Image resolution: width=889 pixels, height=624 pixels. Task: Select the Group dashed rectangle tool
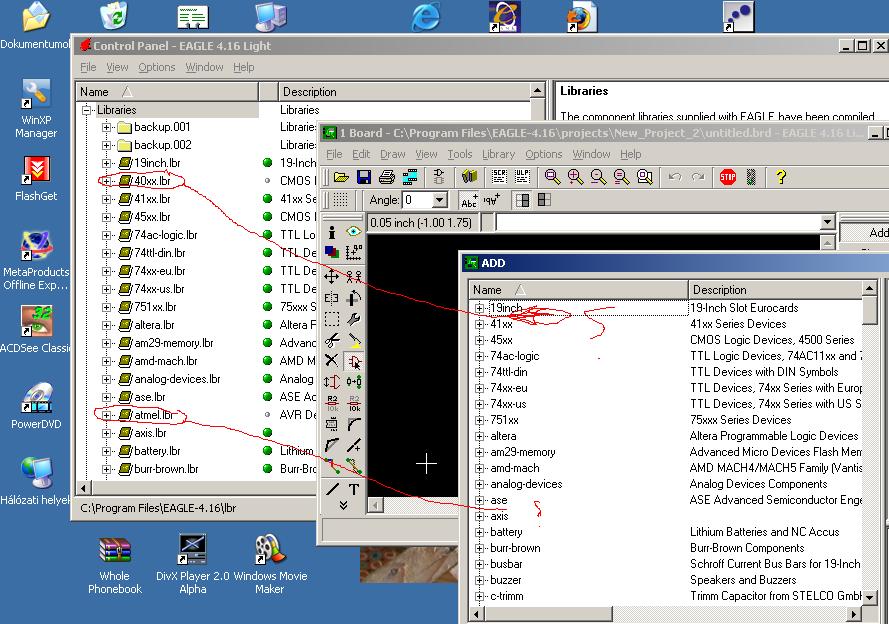(332, 320)
